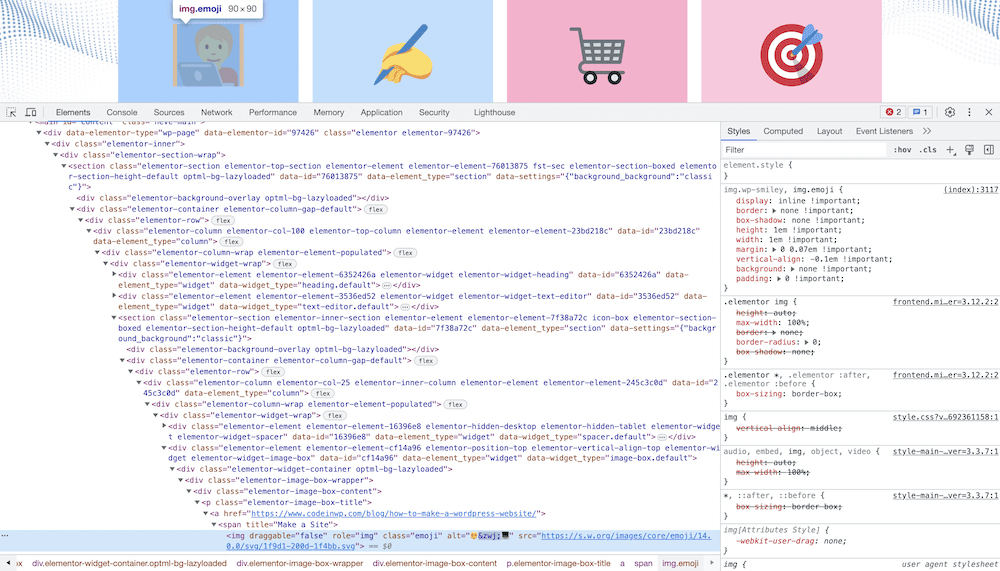The image size is (1000, 571).
Task: Toggle the device toolbar icon
Action: tap(31, 113)
